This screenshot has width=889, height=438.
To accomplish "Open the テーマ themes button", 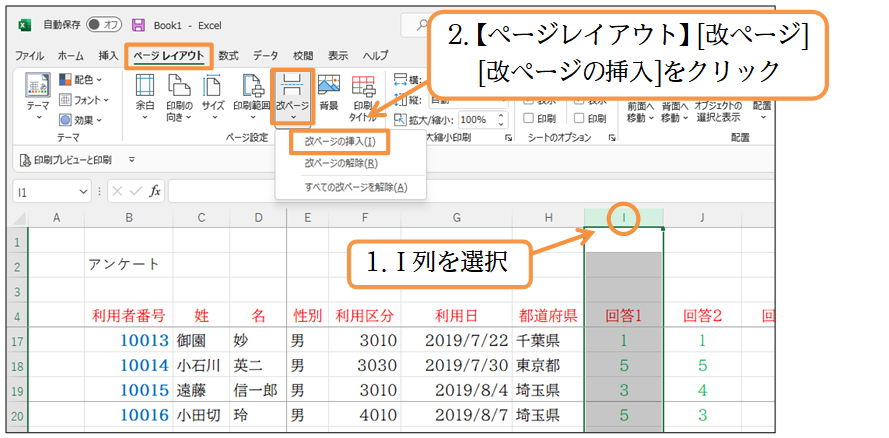I will point(39,97).
